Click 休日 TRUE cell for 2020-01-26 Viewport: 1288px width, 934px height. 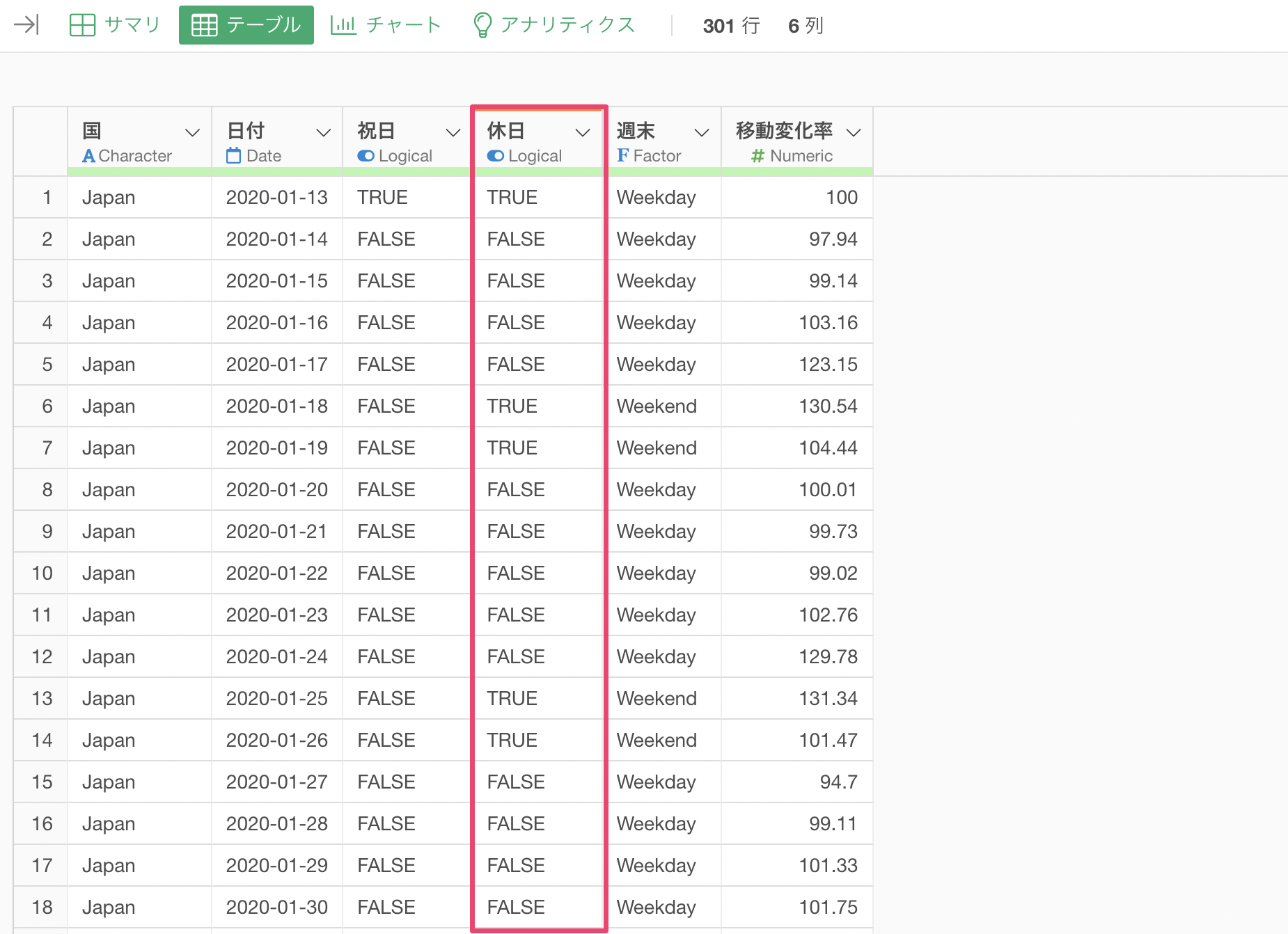tap(537, 741)
